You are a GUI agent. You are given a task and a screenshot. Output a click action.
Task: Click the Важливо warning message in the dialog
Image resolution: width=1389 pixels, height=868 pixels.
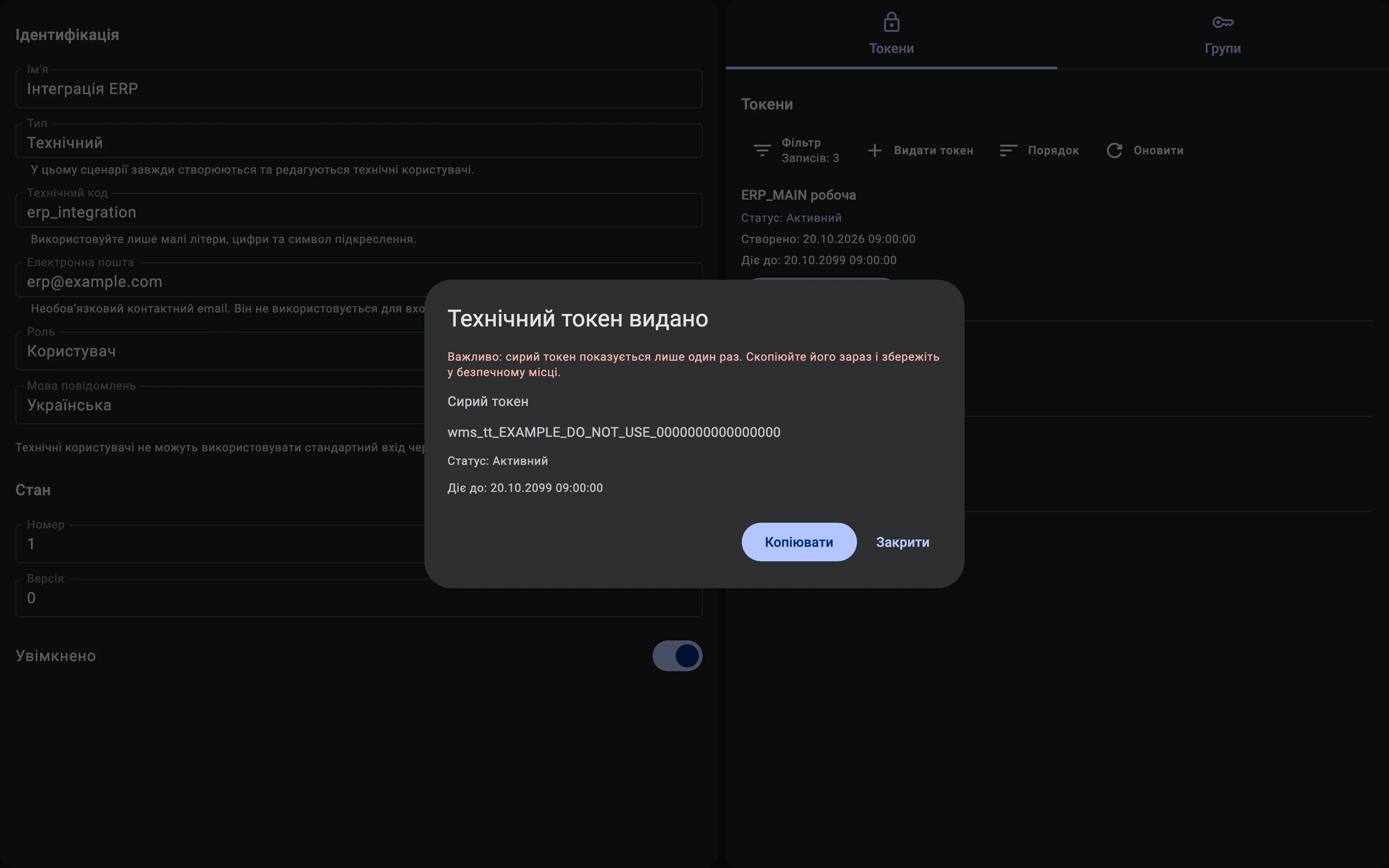(x=693, y=364)
